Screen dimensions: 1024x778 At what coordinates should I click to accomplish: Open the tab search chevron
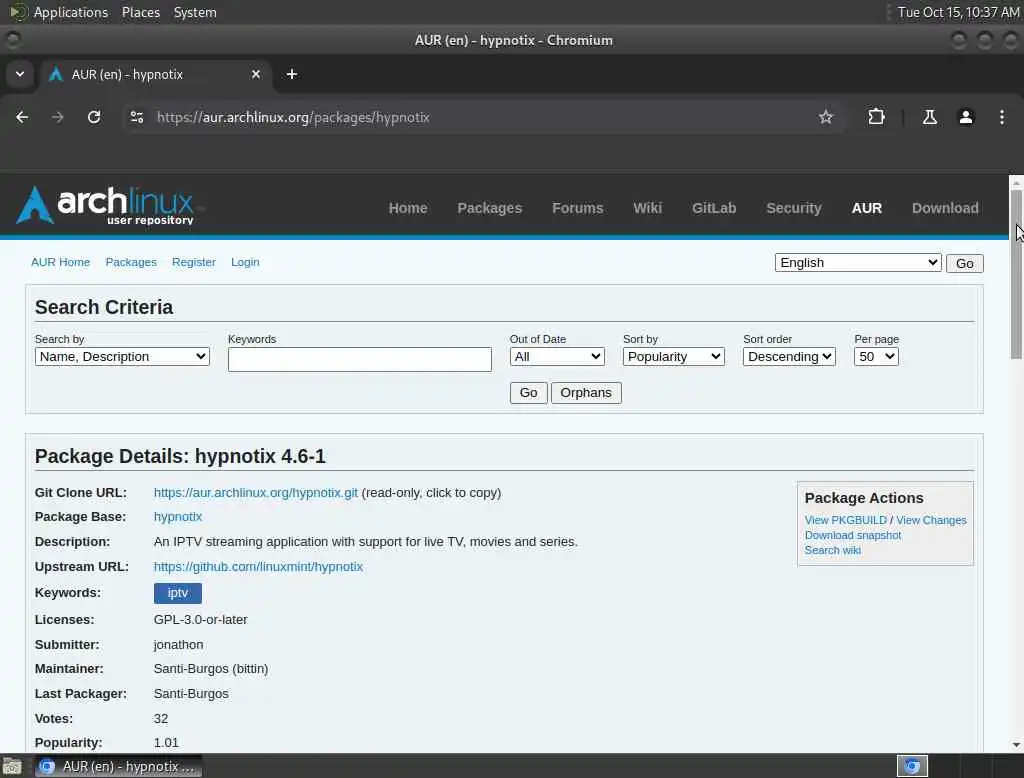pos(20,74)
